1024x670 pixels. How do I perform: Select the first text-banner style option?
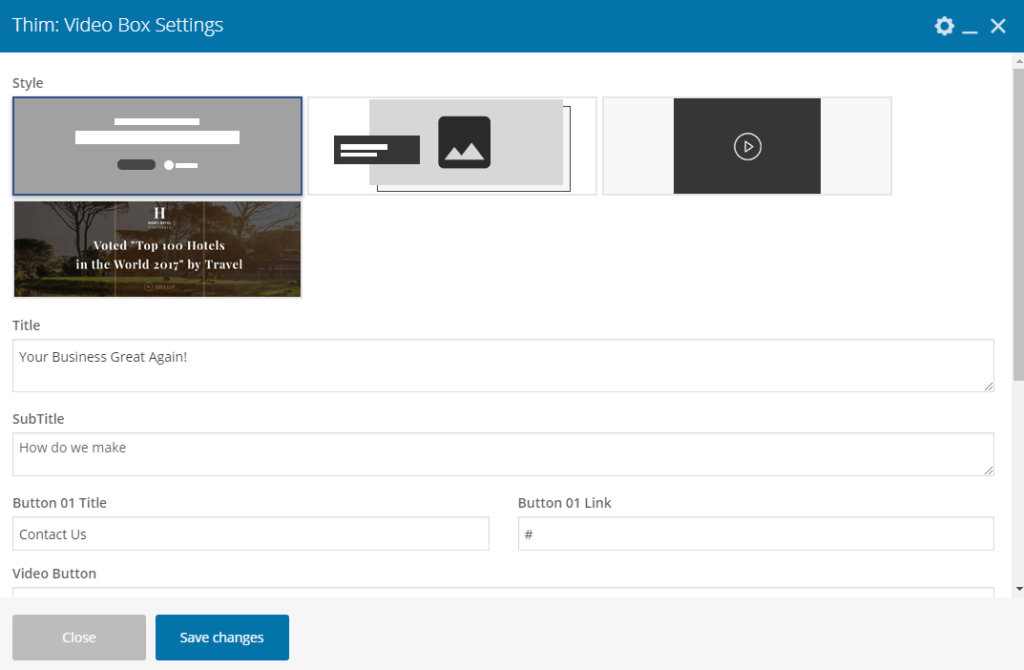point(157,143)
